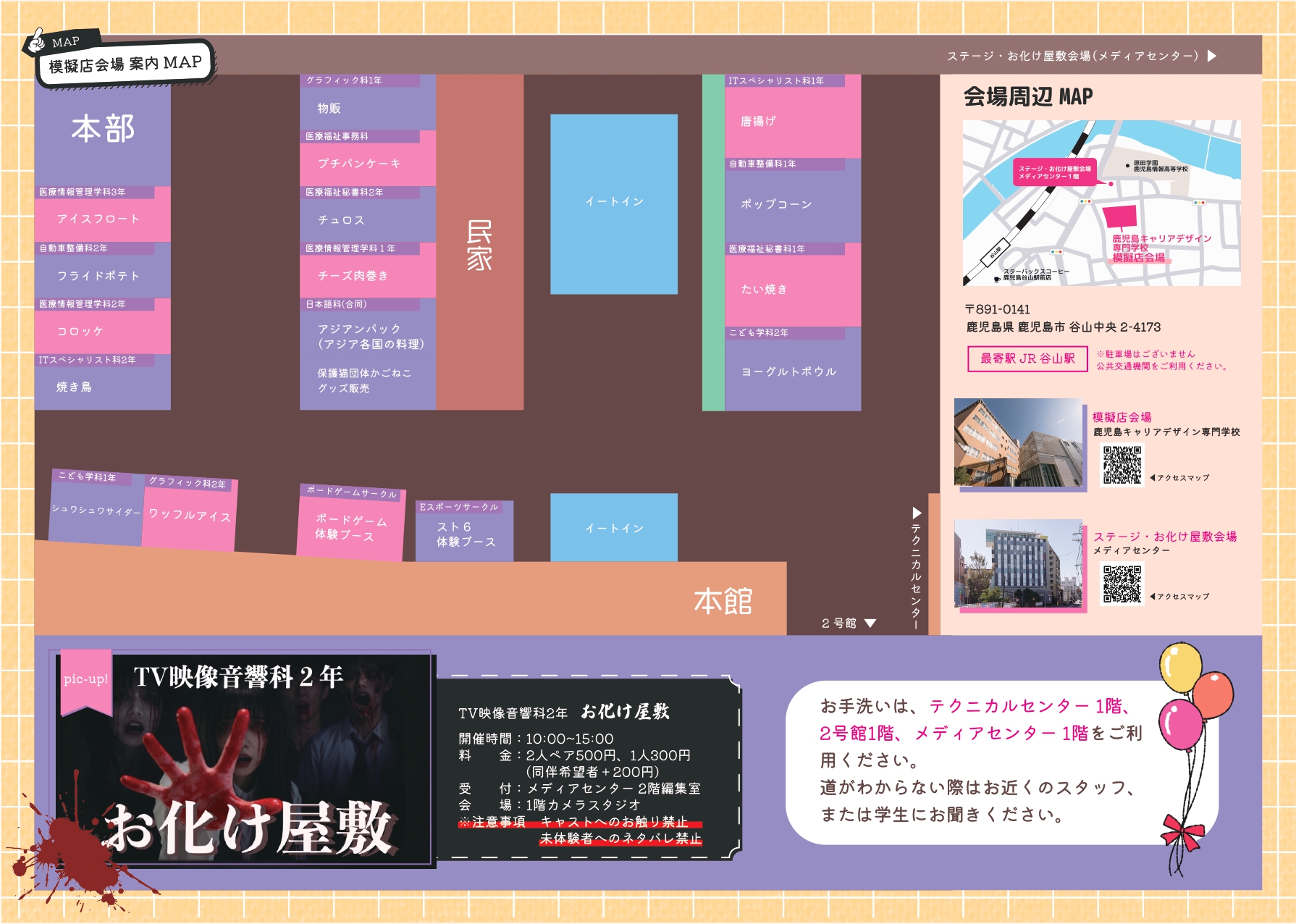Viewport: 1296px width, 924px height.
Task: Click the triangle arrow above テクニカルセンター
Action: point(917,513)
